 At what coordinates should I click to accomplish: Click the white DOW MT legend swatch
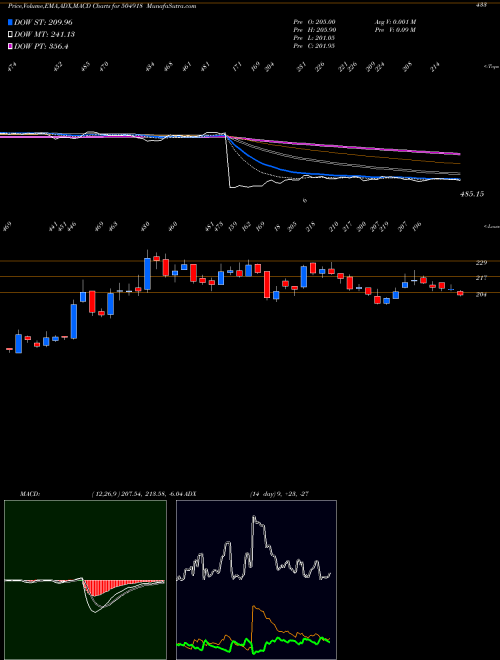[x=11, y=34]
